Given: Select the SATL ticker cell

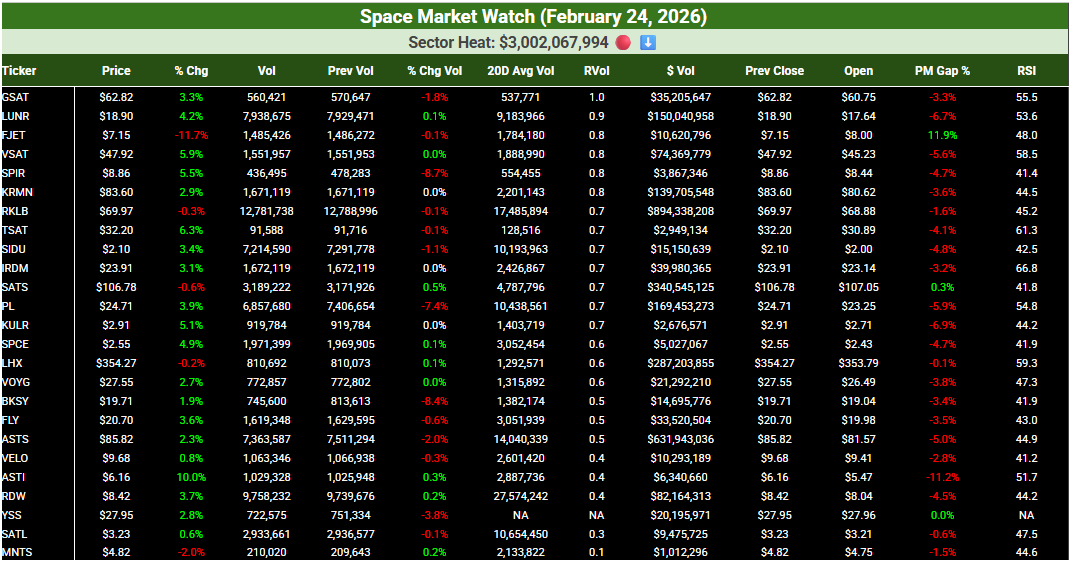Looking at the screenshot, I should tap(14, 535).
